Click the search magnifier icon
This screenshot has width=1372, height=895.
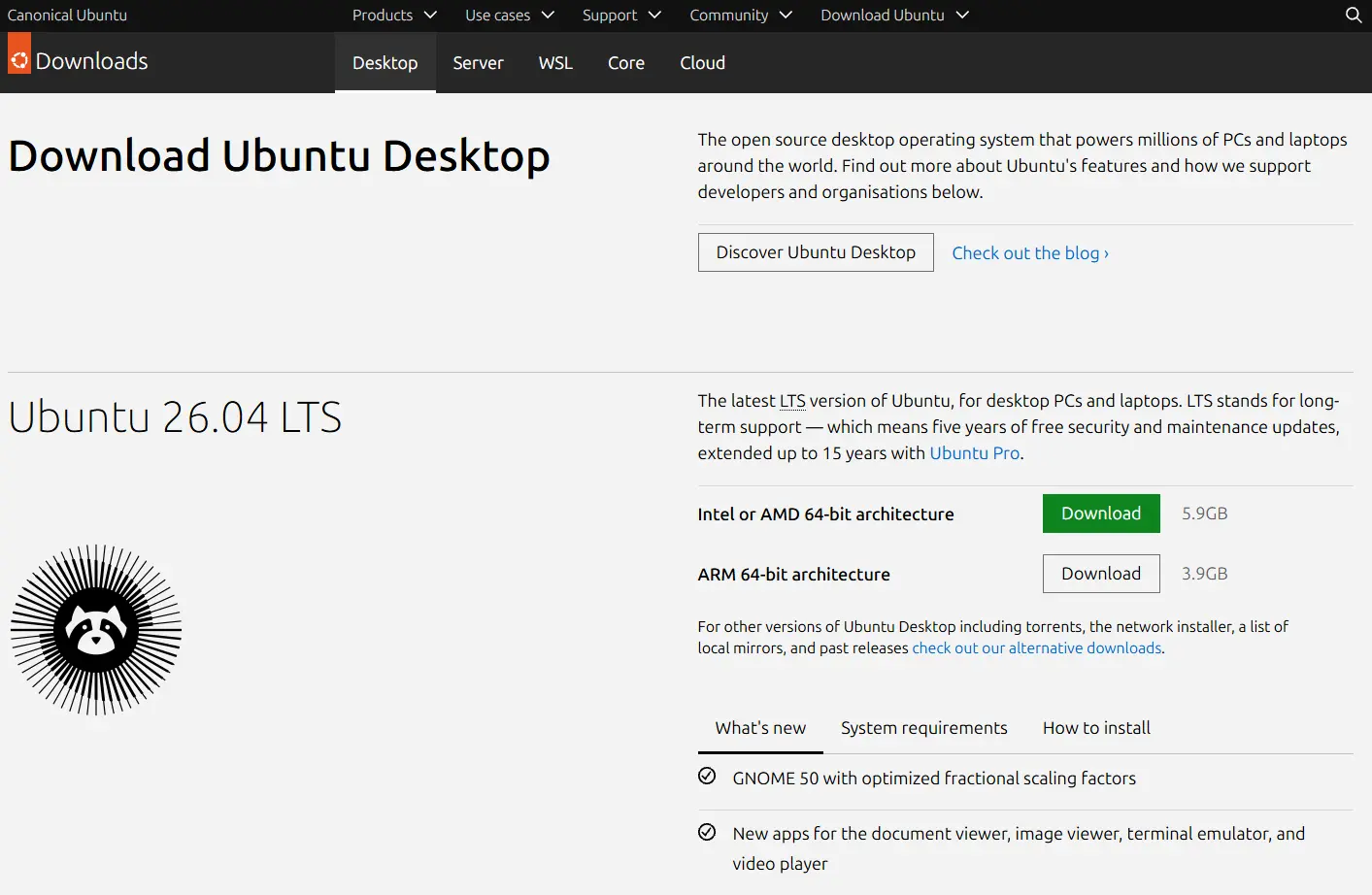click(1354, 15)
